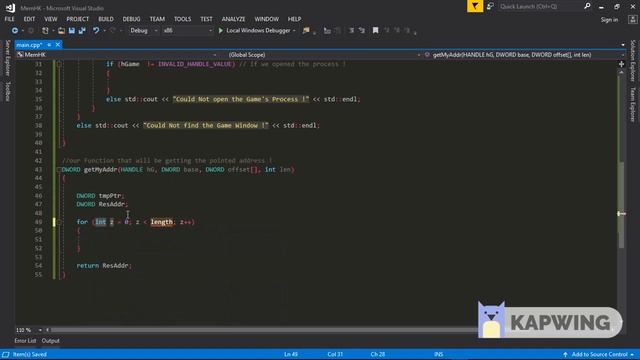Click the green Start Debugging play icon
The width and height of the screenshot is (640, 360).
[x=221, y=31]
